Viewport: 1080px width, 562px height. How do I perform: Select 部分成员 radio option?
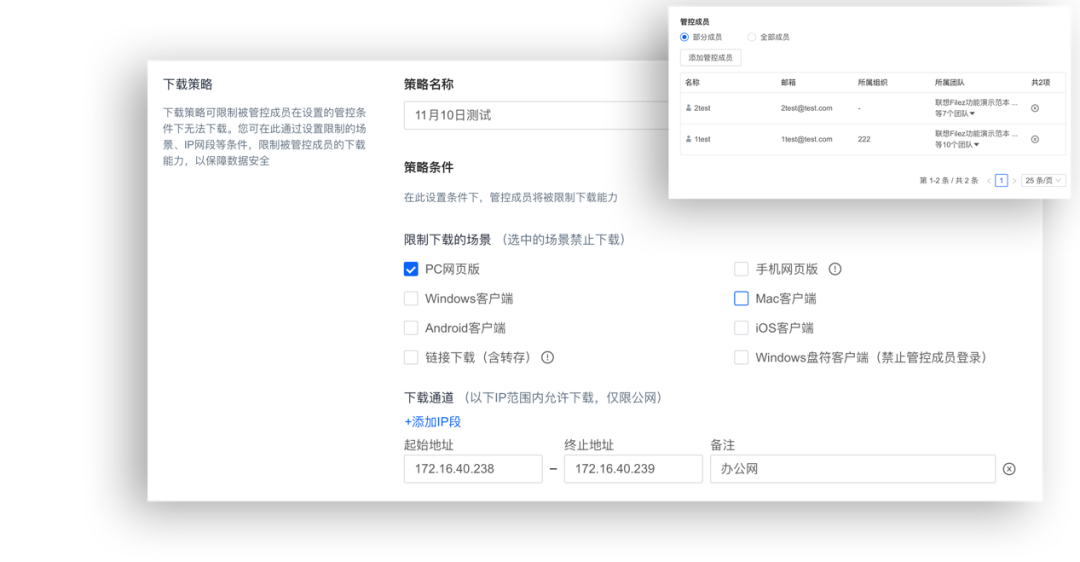point(684,37)
